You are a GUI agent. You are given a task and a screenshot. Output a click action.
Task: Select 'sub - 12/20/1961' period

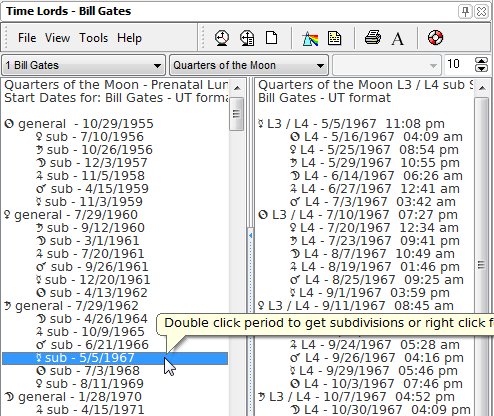[x=93, y=280]
